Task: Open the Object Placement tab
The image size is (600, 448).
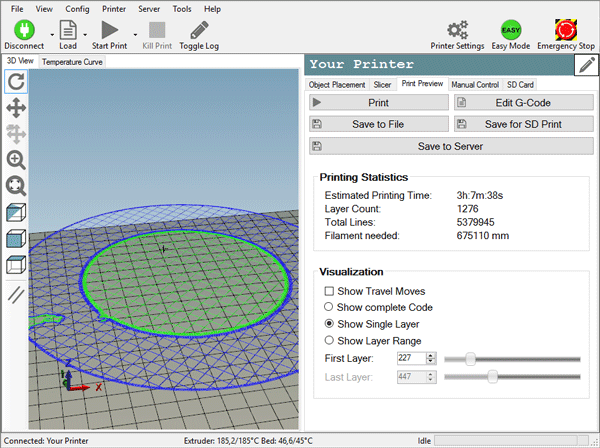Action: pos(337,85)
